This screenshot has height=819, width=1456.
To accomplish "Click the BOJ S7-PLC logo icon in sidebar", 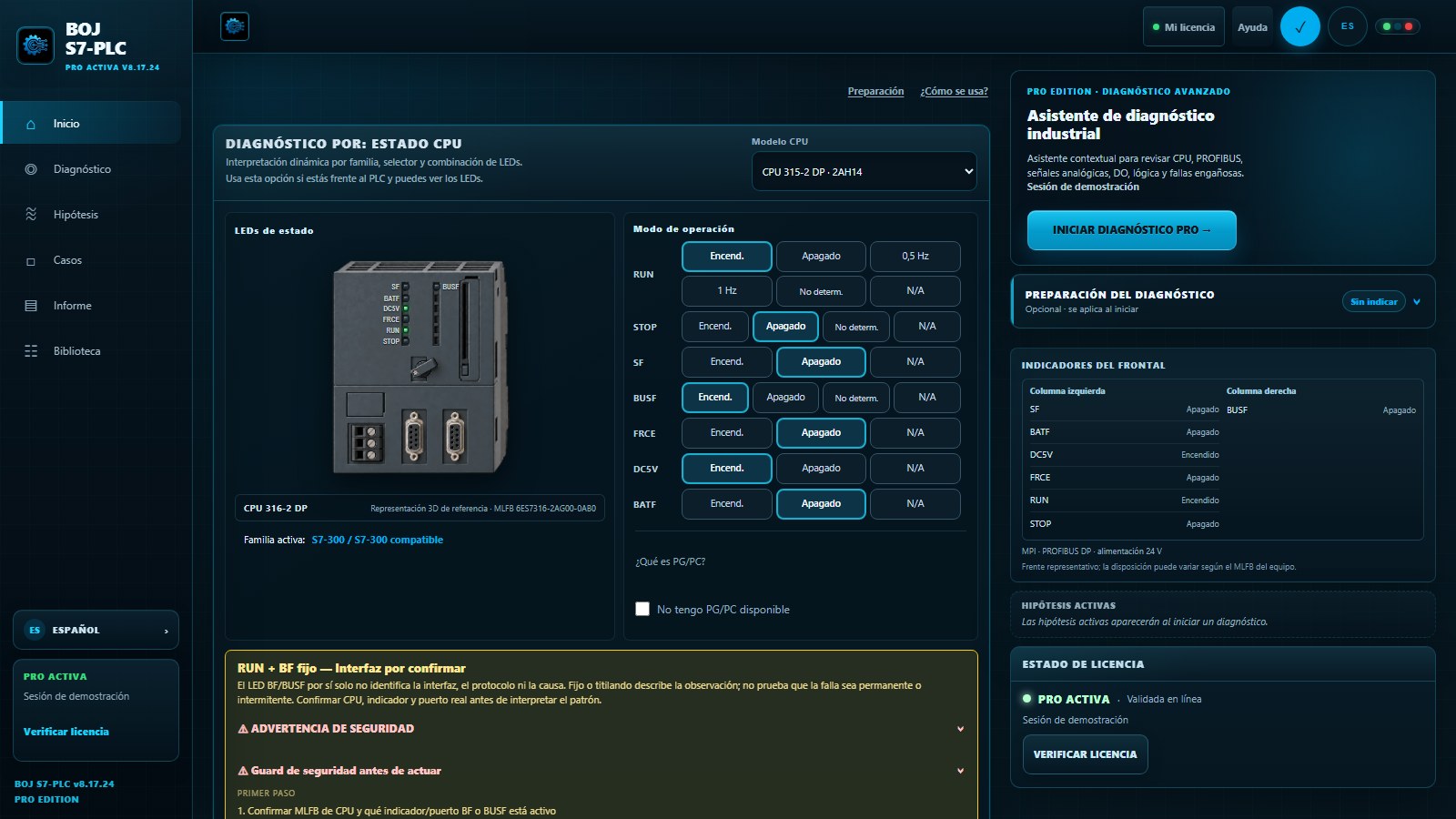I will (35, 45).
